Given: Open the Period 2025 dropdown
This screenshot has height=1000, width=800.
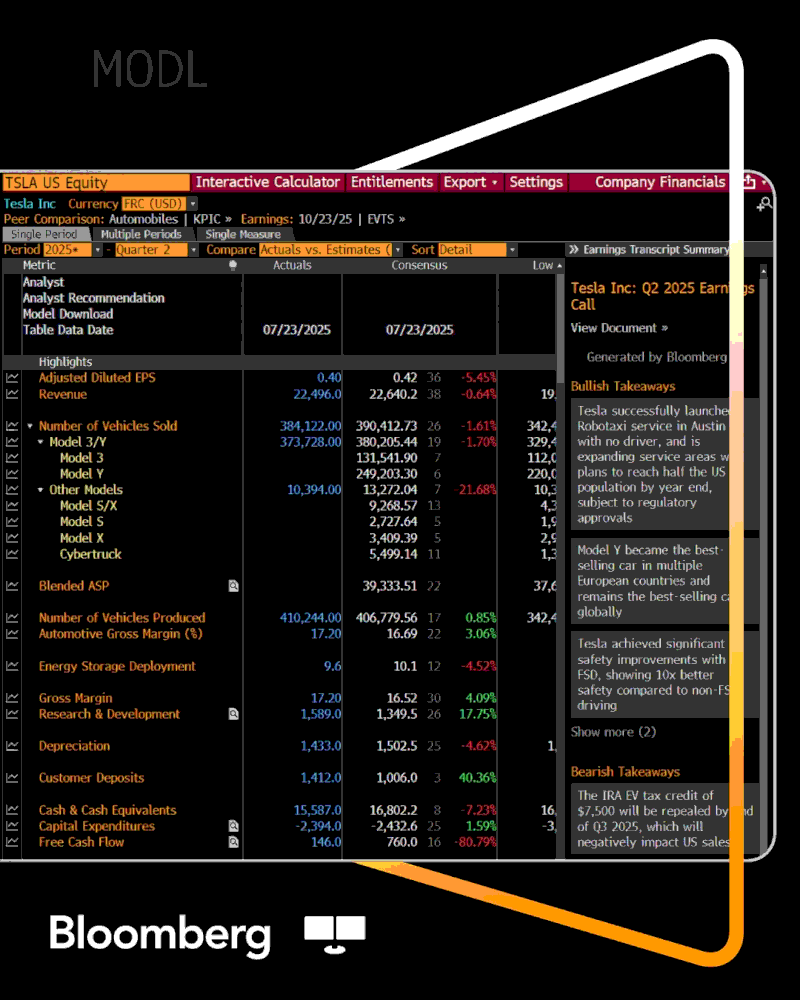Looking at the screenshot, I should pyautogui.click(x=98, y=250).
